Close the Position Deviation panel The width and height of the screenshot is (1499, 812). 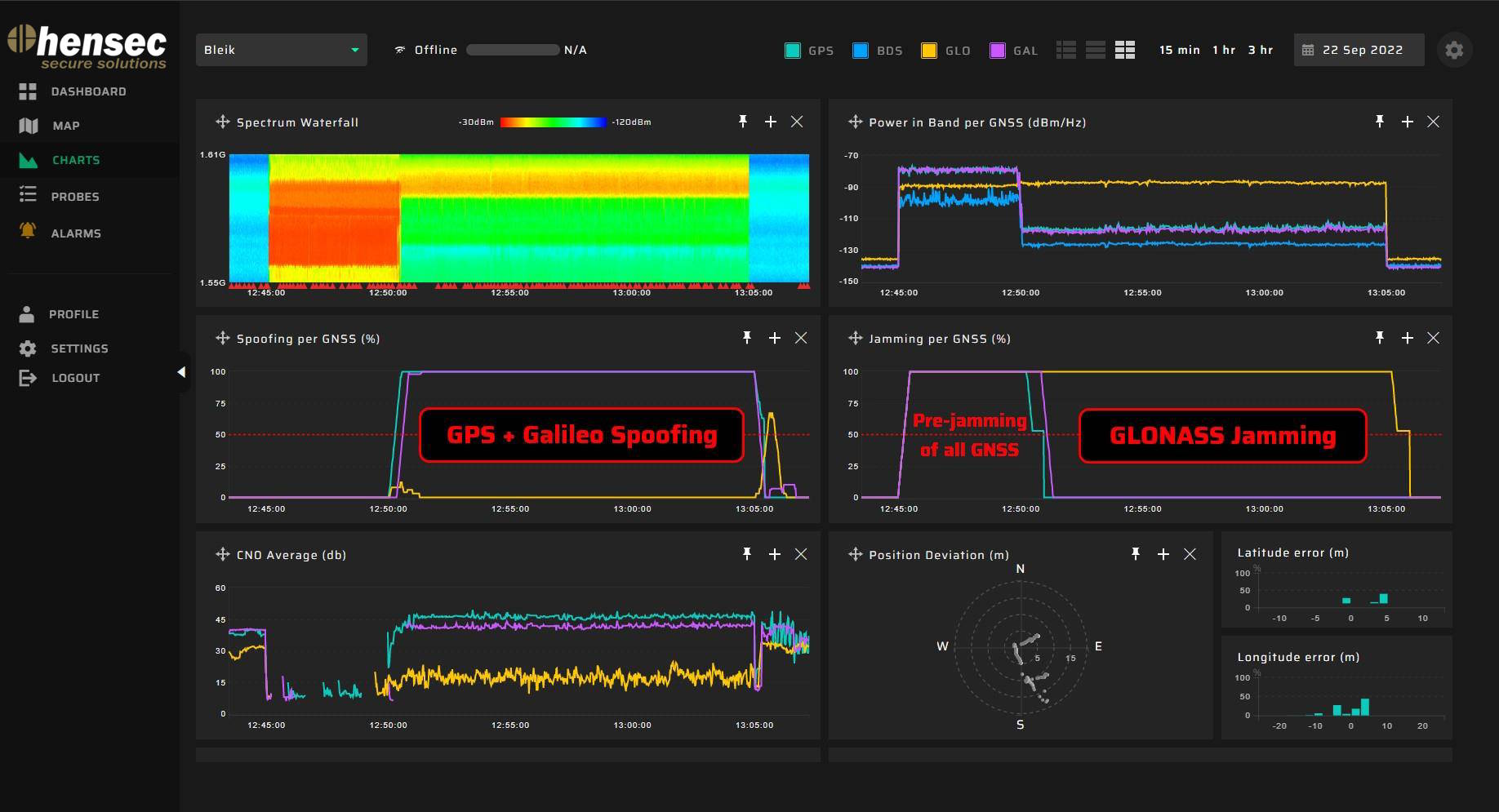click(1190, 554)
